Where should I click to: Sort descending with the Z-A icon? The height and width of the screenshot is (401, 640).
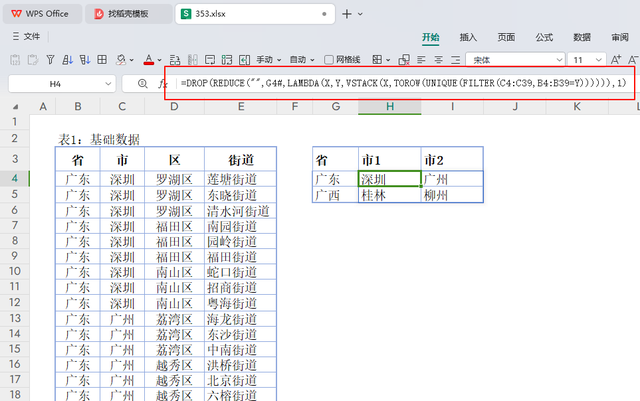(85, 60)
